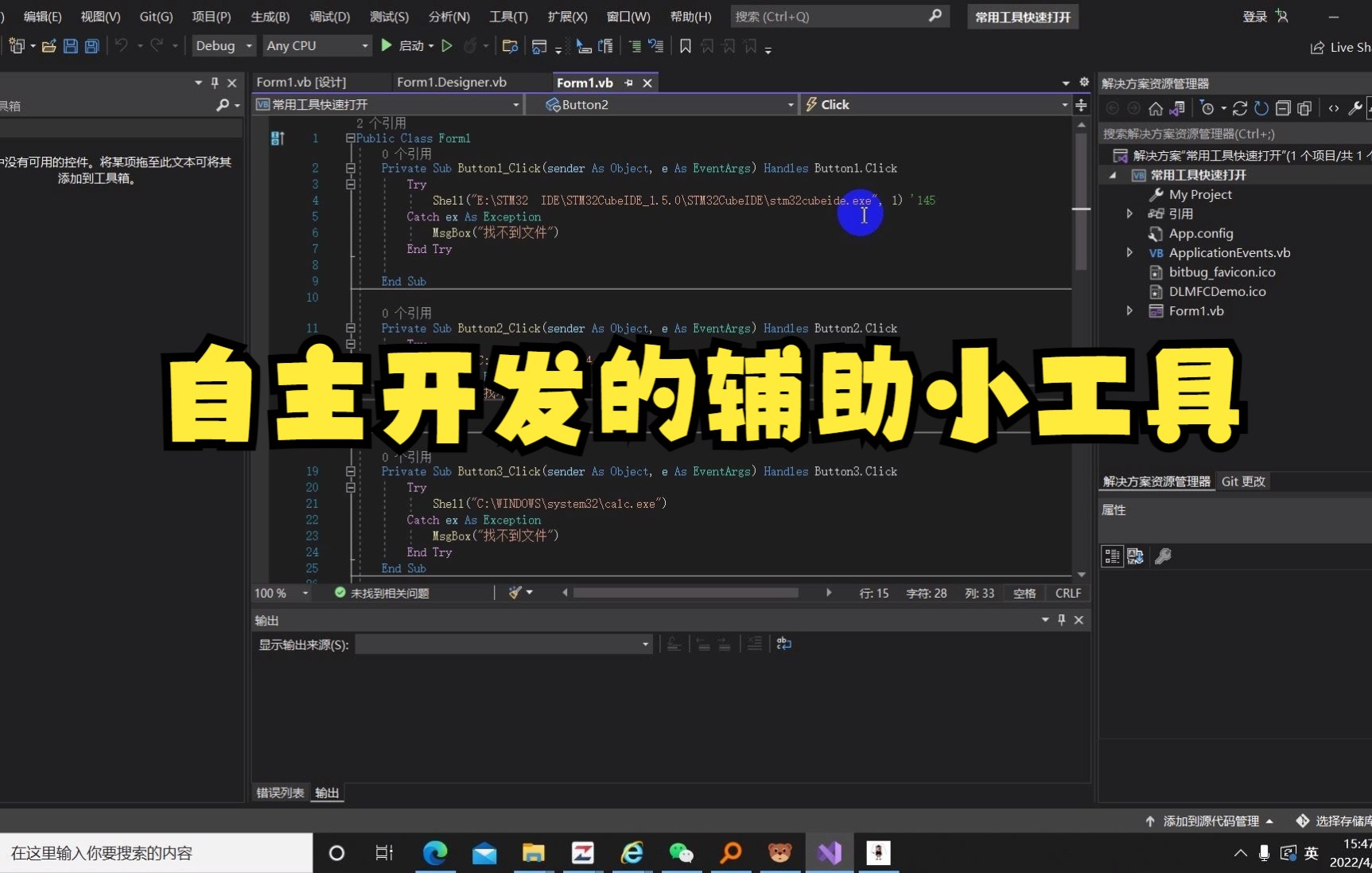1372x873 pixels.
Task: Click 添加到源代码管理 button
Action: [x=1209, y=820]
